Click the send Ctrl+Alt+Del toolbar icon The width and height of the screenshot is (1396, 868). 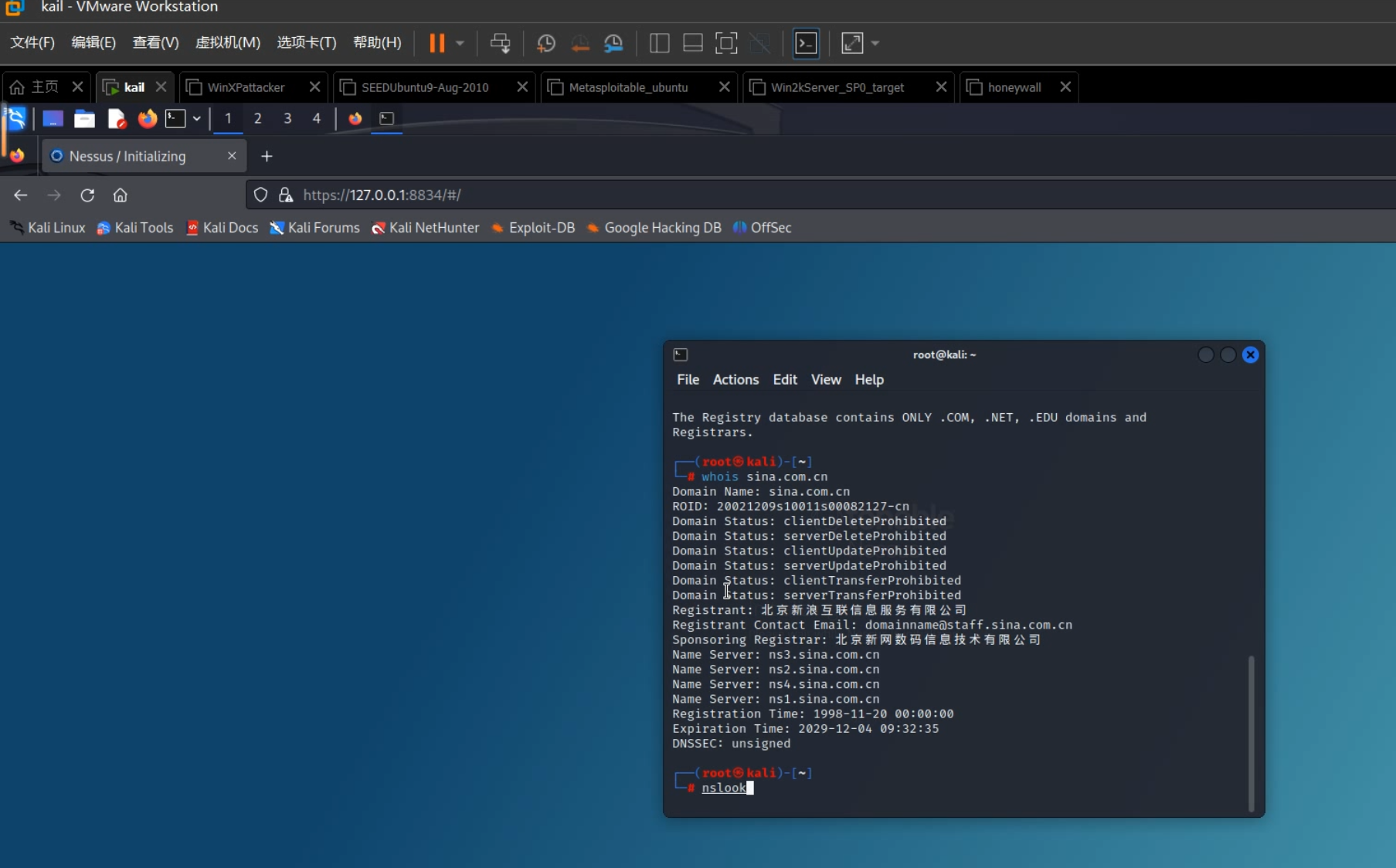pyautogui.click(x=500, y=43)
